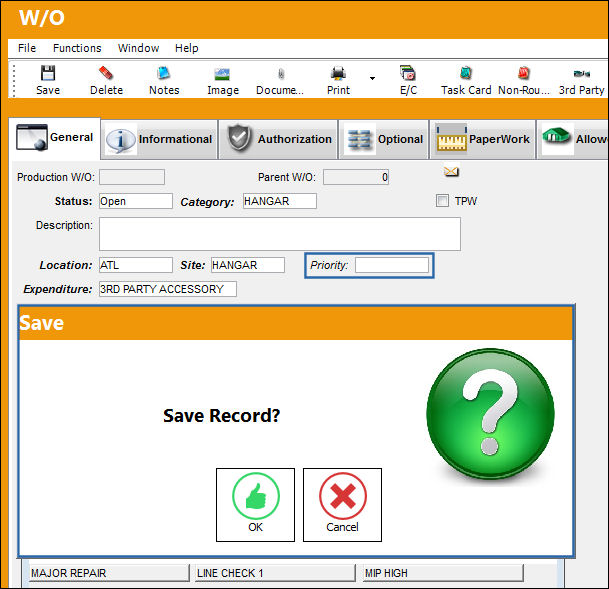Click the Save floppy disk toolbar icon
609x589 pixels.
pos(48,73)
